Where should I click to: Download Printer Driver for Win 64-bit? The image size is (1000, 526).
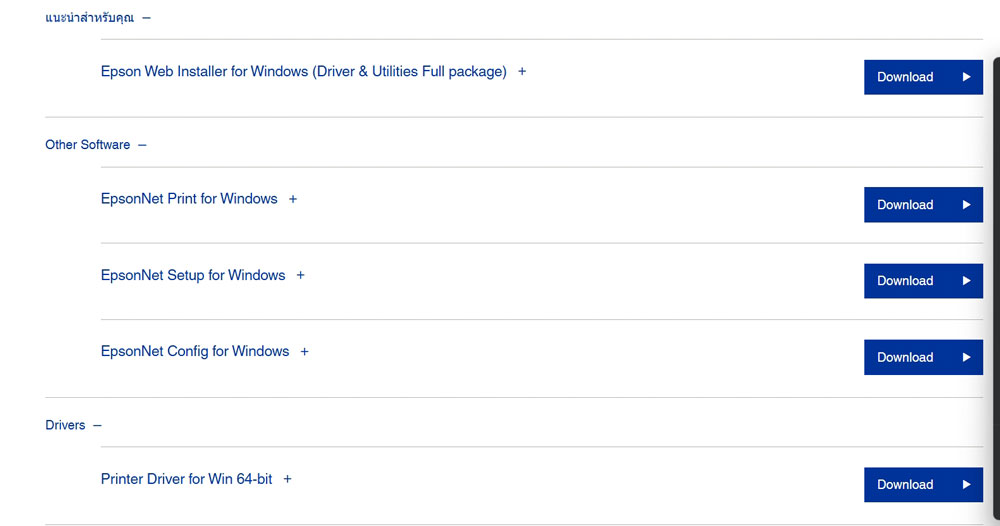click(923, 485)
